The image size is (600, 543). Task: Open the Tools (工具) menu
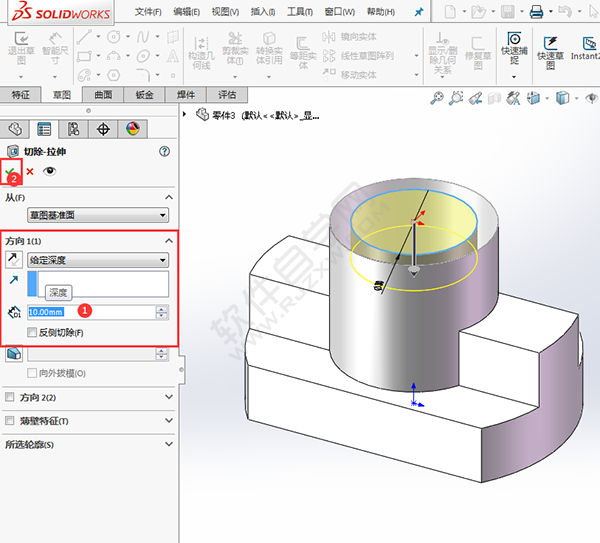click(x=300, y=12)
